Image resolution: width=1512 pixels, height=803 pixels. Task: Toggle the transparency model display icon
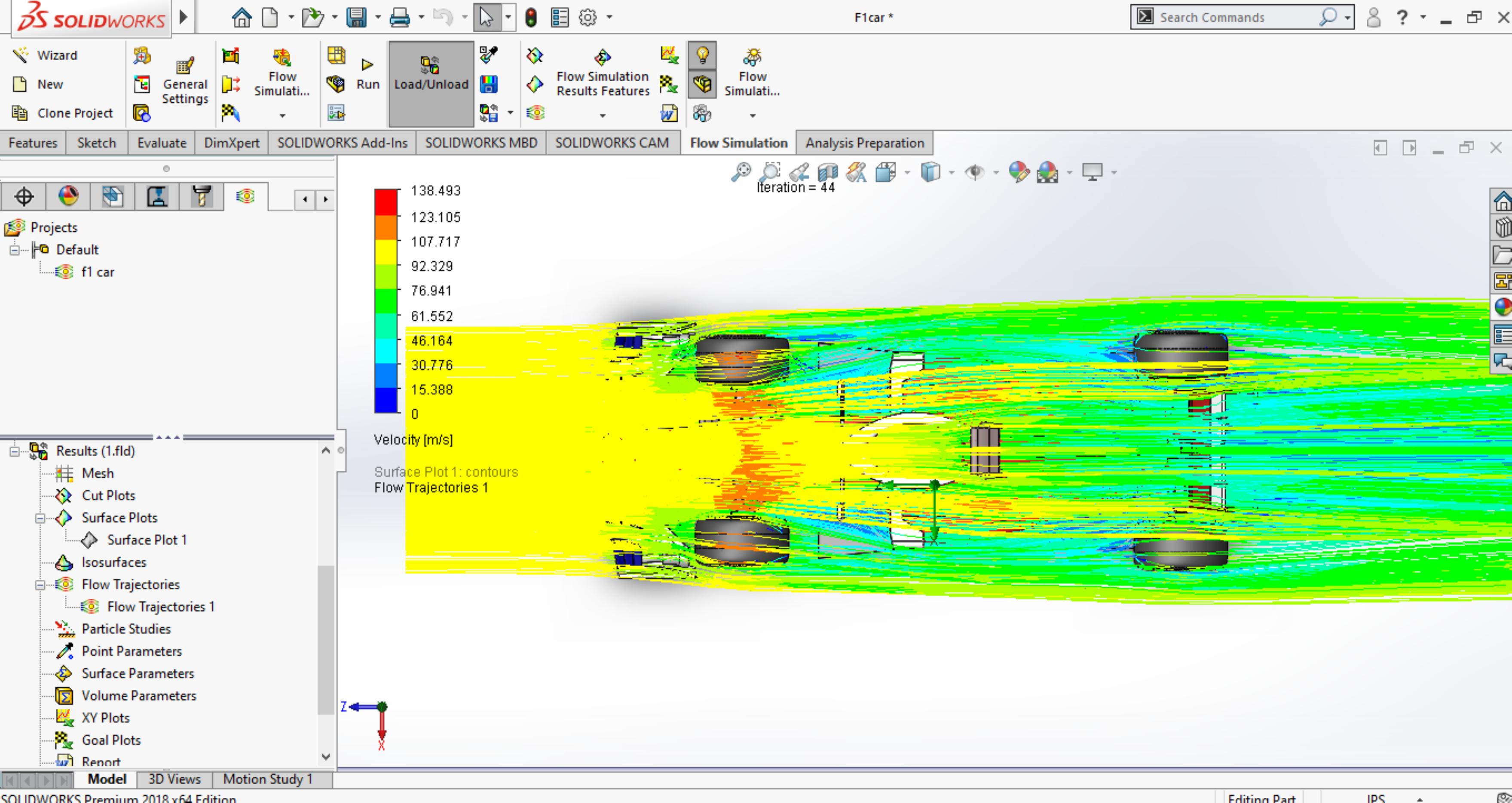[702, 85]
